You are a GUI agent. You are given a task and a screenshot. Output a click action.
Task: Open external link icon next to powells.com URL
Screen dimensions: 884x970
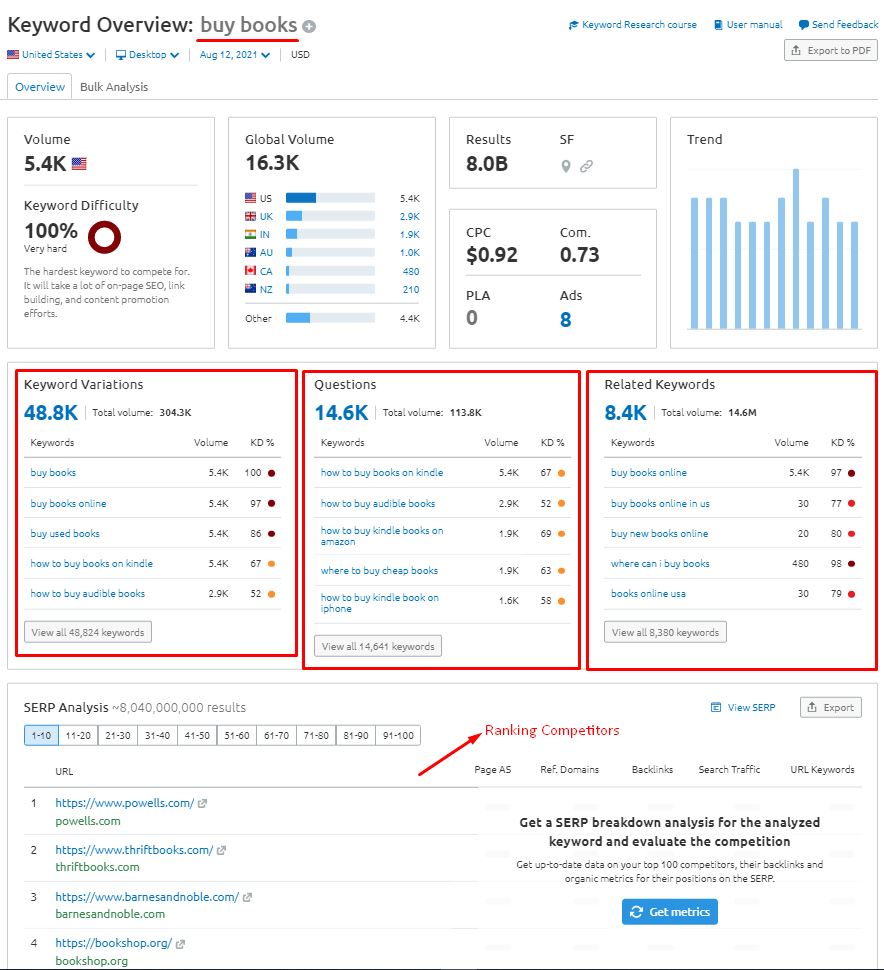pyautogui.click(x=203, y=803)
